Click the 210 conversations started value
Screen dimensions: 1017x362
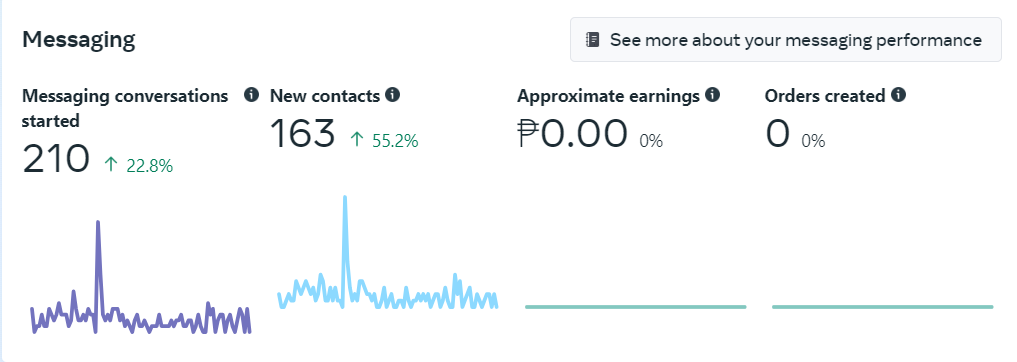(x=56, y=159)
